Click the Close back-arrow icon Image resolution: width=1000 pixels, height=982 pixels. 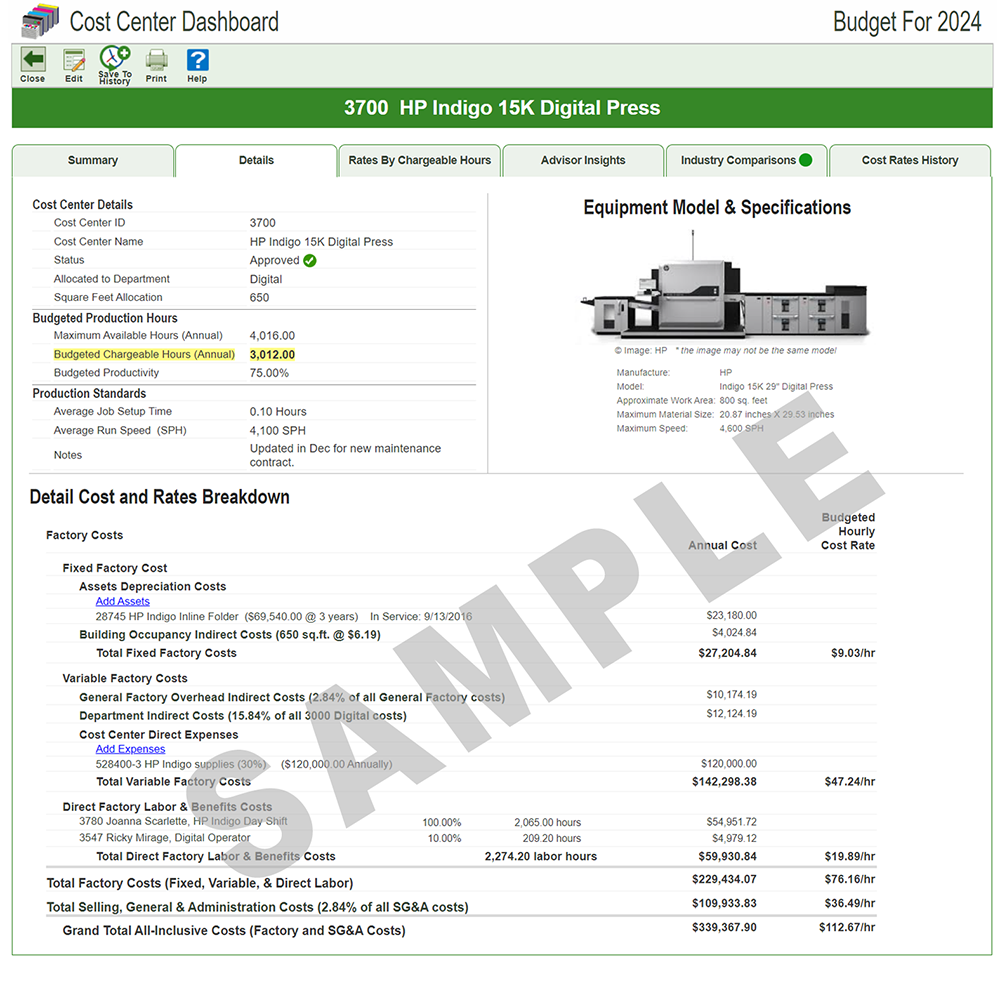33,60
